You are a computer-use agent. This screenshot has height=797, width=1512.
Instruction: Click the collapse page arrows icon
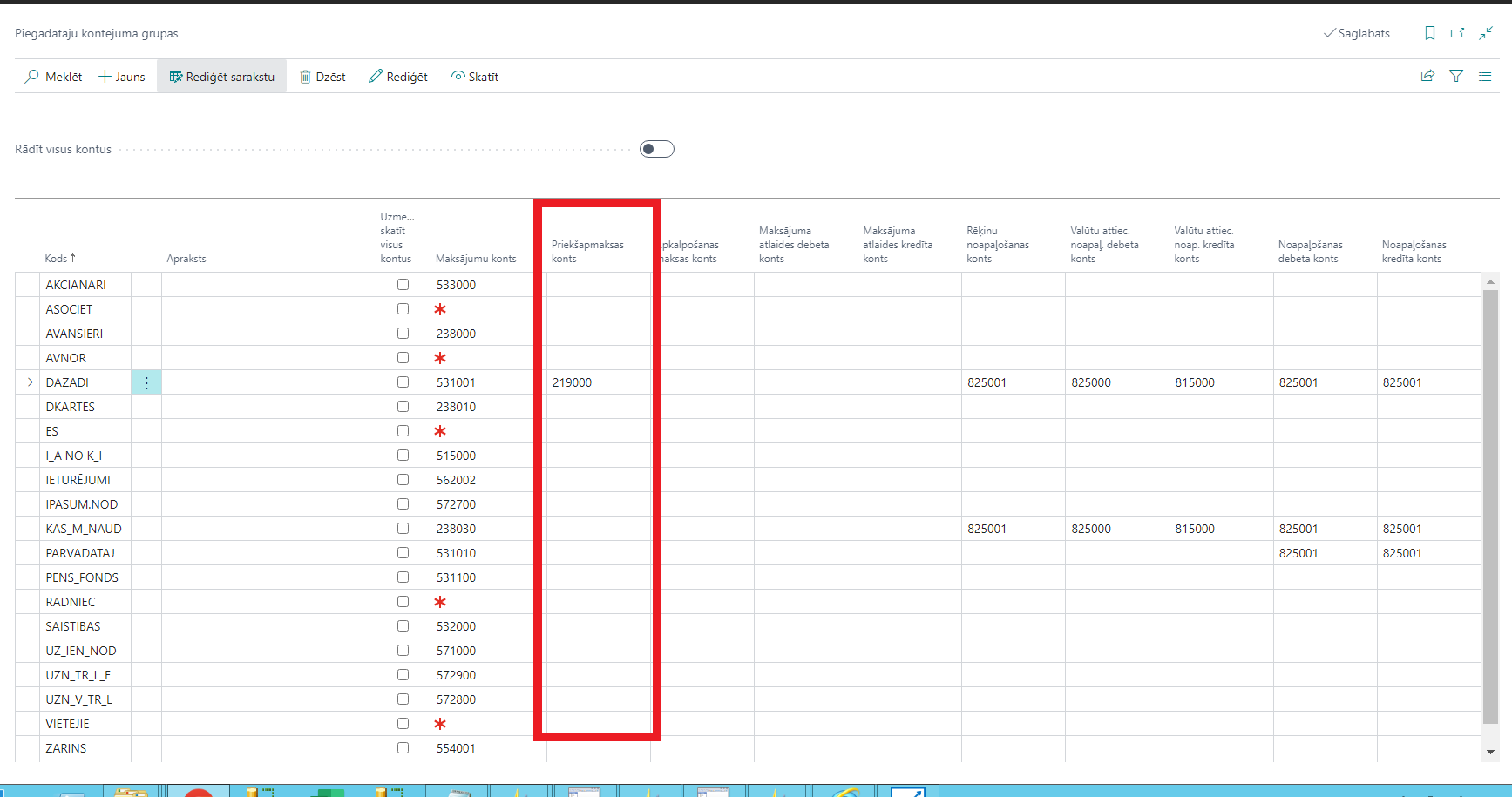1486,33
